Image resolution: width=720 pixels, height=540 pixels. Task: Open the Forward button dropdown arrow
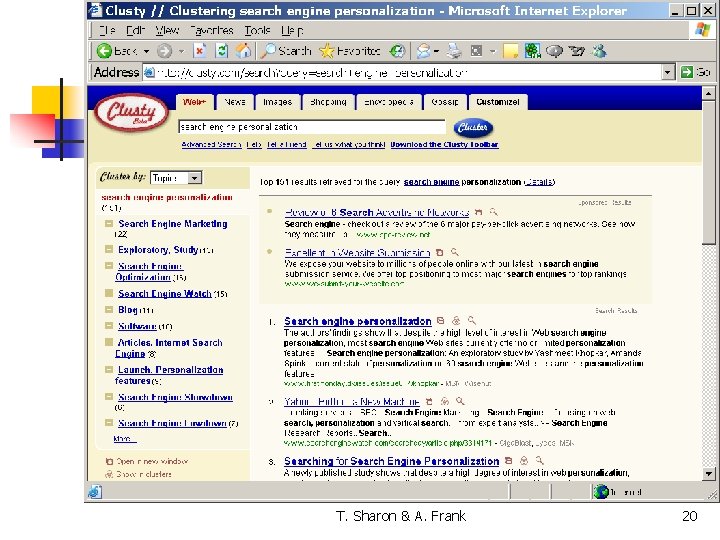tap(182, 51)
